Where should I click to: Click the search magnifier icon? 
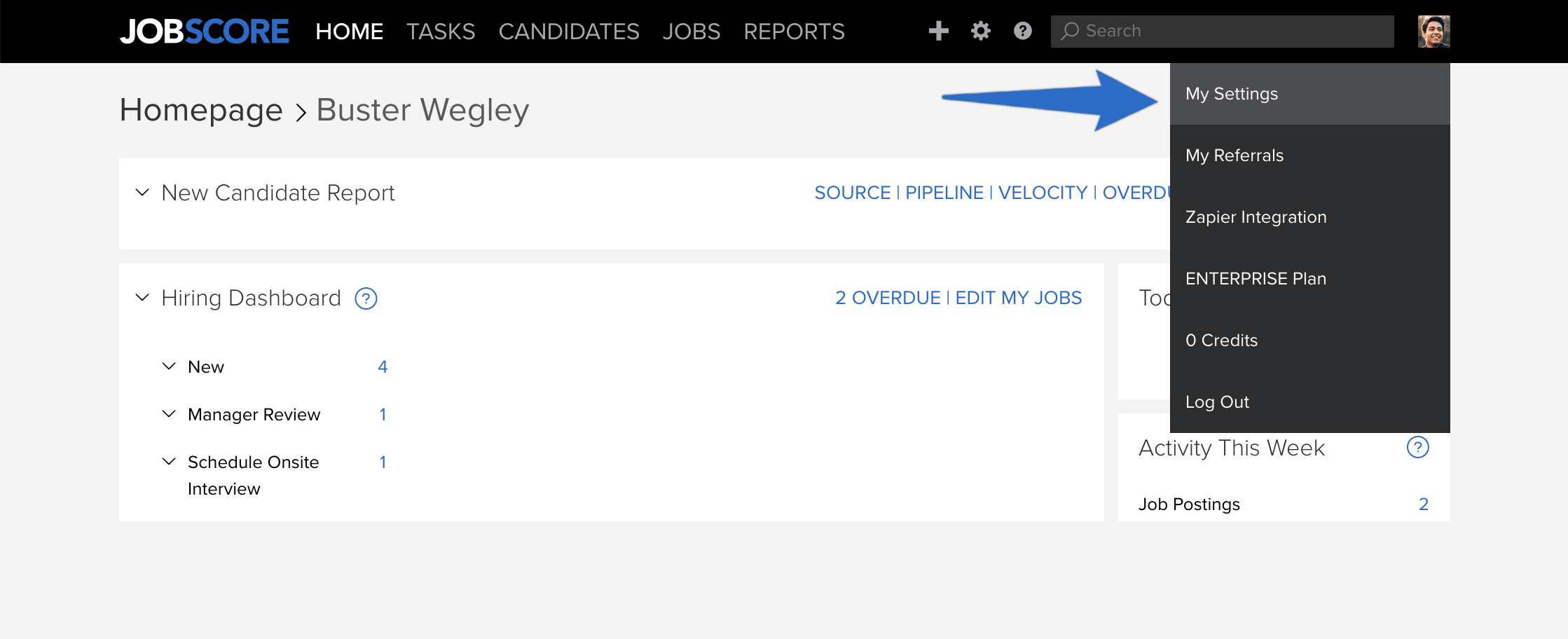click(x=1070, y=31)
